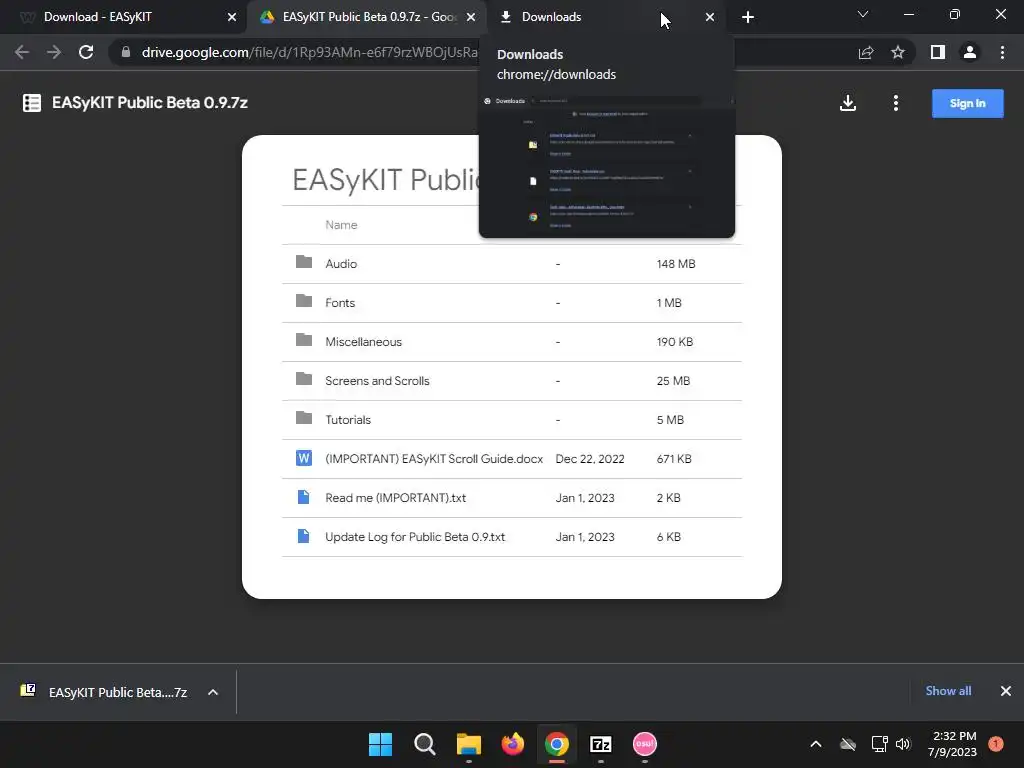Click the cloud sync tray icon
1024x768 pixels.
848,744
